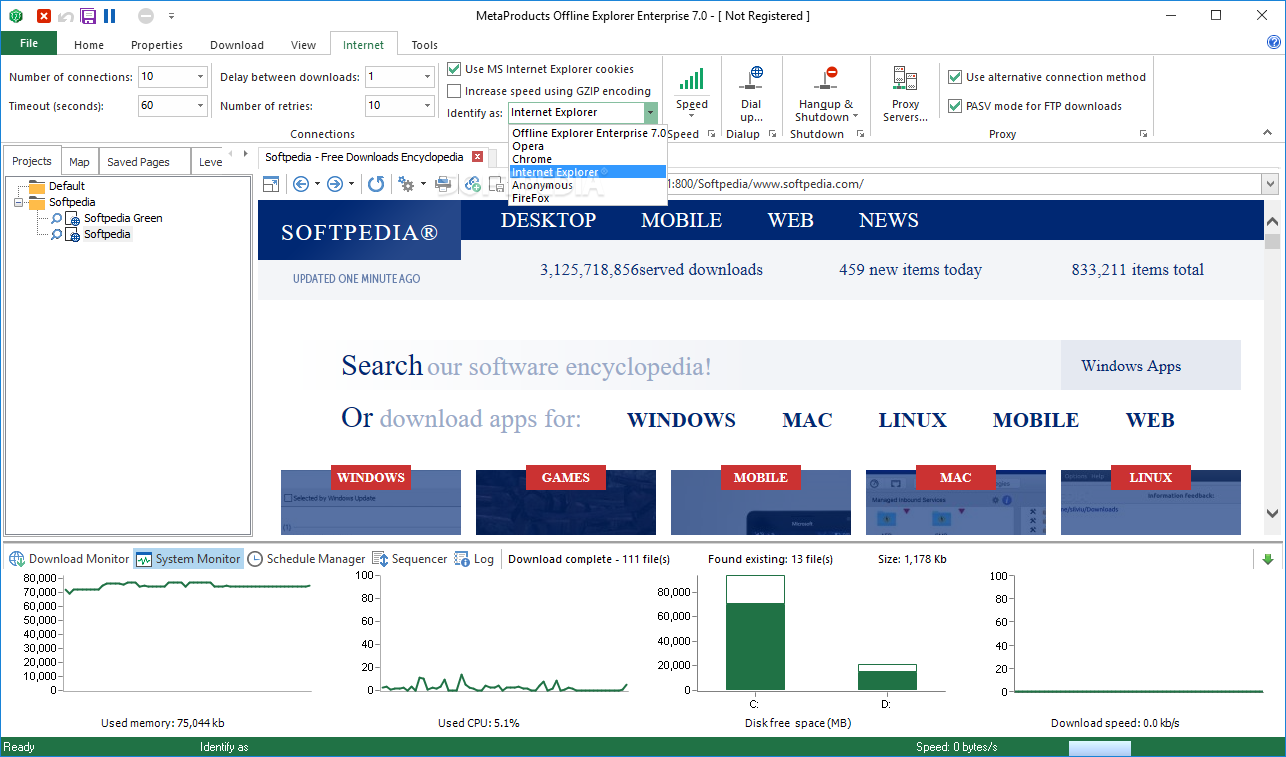Viewport: 1286px width, 757px height.
Task: Switch to the Map panel tab
Action: pyautogui.click(x=79, y=162)
